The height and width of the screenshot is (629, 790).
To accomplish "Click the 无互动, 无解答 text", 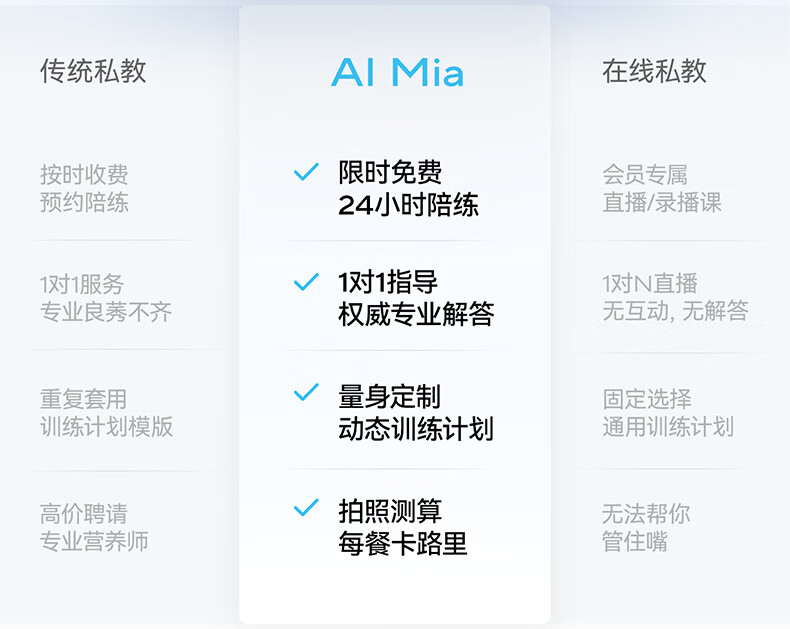I will [674, 311].
